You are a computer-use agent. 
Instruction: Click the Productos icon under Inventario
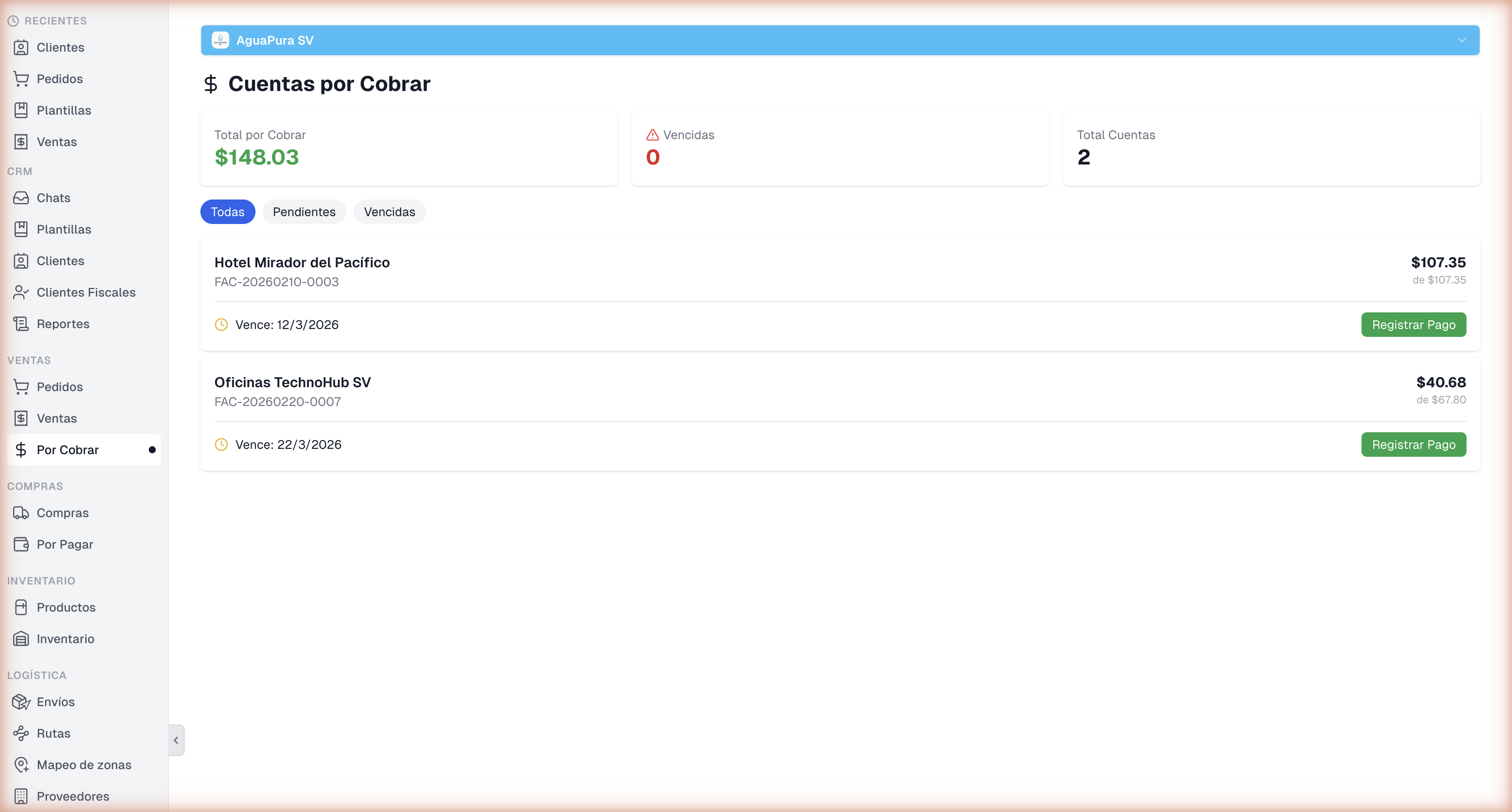pos(21,607)
